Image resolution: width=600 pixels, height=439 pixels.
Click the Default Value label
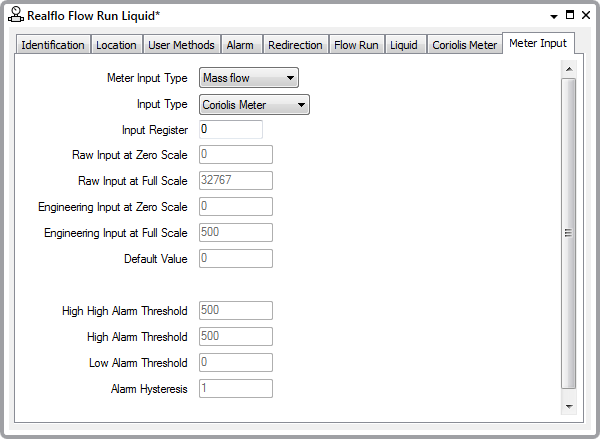point(156,259)
